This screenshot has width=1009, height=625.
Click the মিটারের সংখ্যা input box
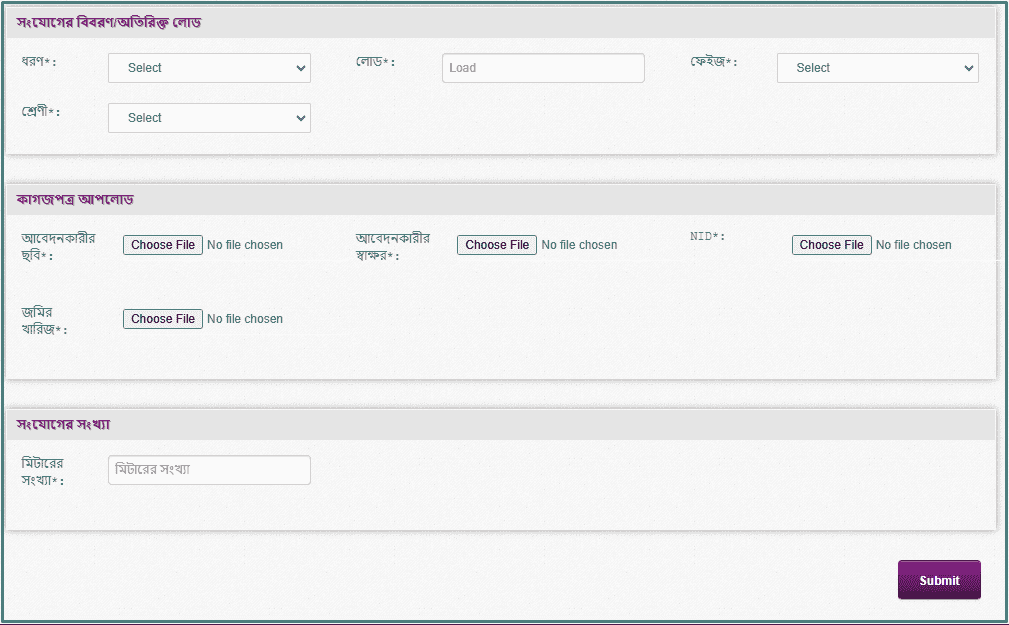[209, 470]
